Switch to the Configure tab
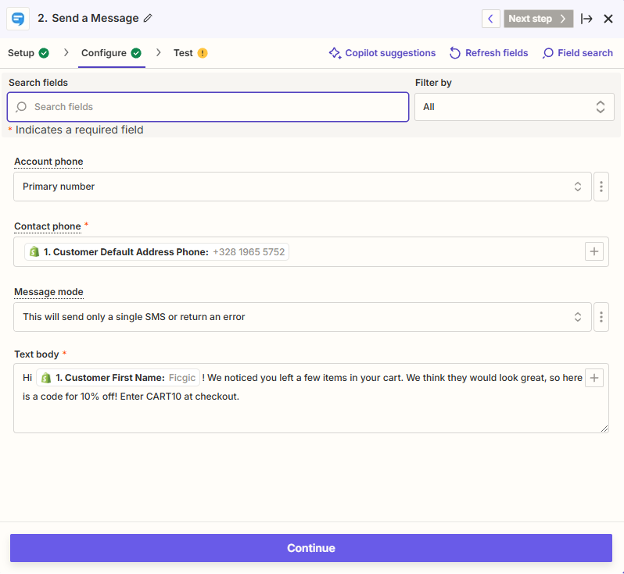This screenshot has width=624, height=574. (x=111, y=53)
